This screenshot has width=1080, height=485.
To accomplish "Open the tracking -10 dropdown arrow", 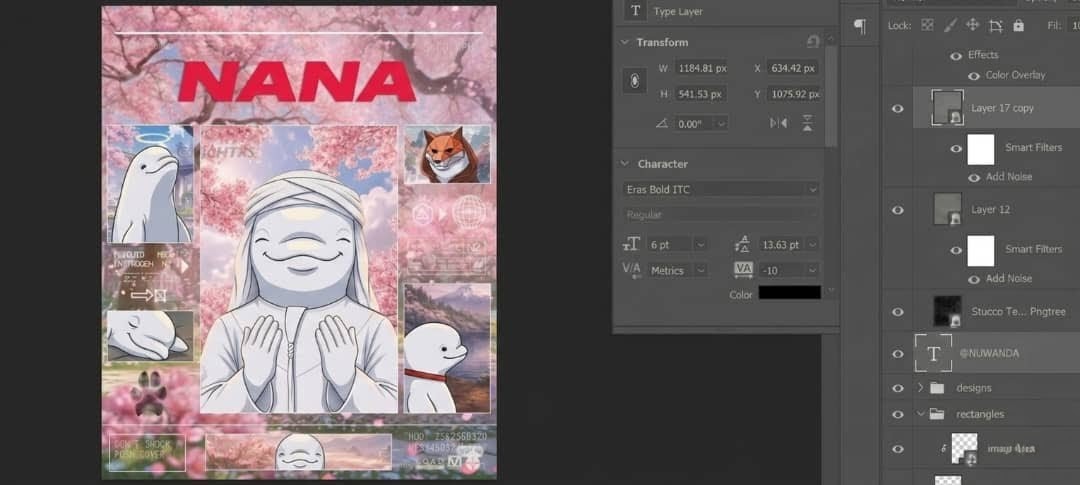I will click(813, 270).
